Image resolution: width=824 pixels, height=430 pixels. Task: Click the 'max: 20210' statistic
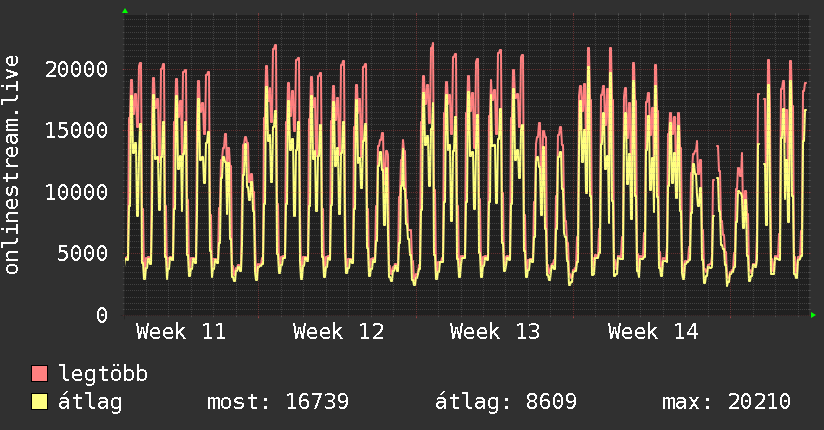click(x=726, y=402)
